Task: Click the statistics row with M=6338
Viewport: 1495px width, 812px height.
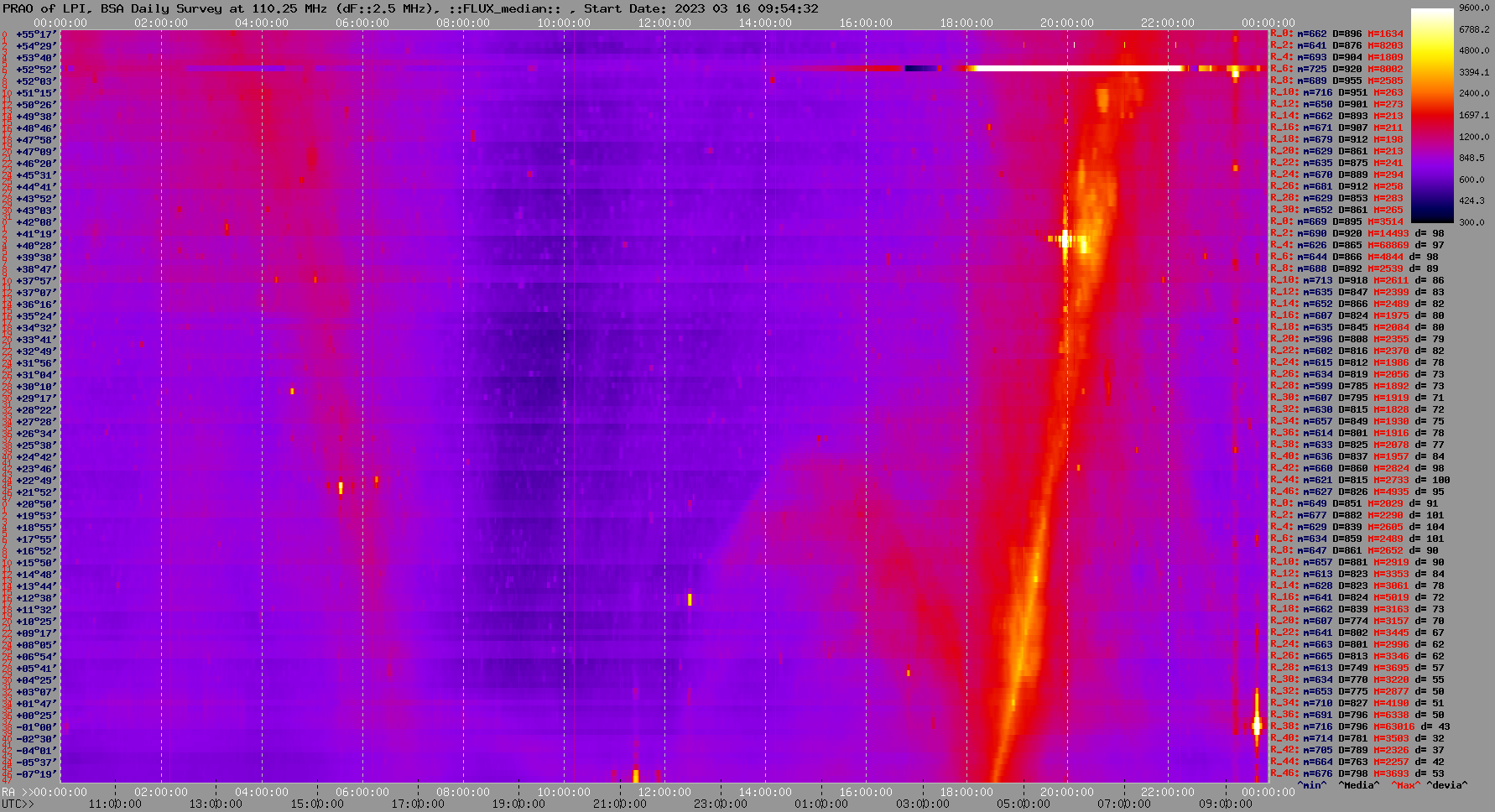Action: 1357,715
